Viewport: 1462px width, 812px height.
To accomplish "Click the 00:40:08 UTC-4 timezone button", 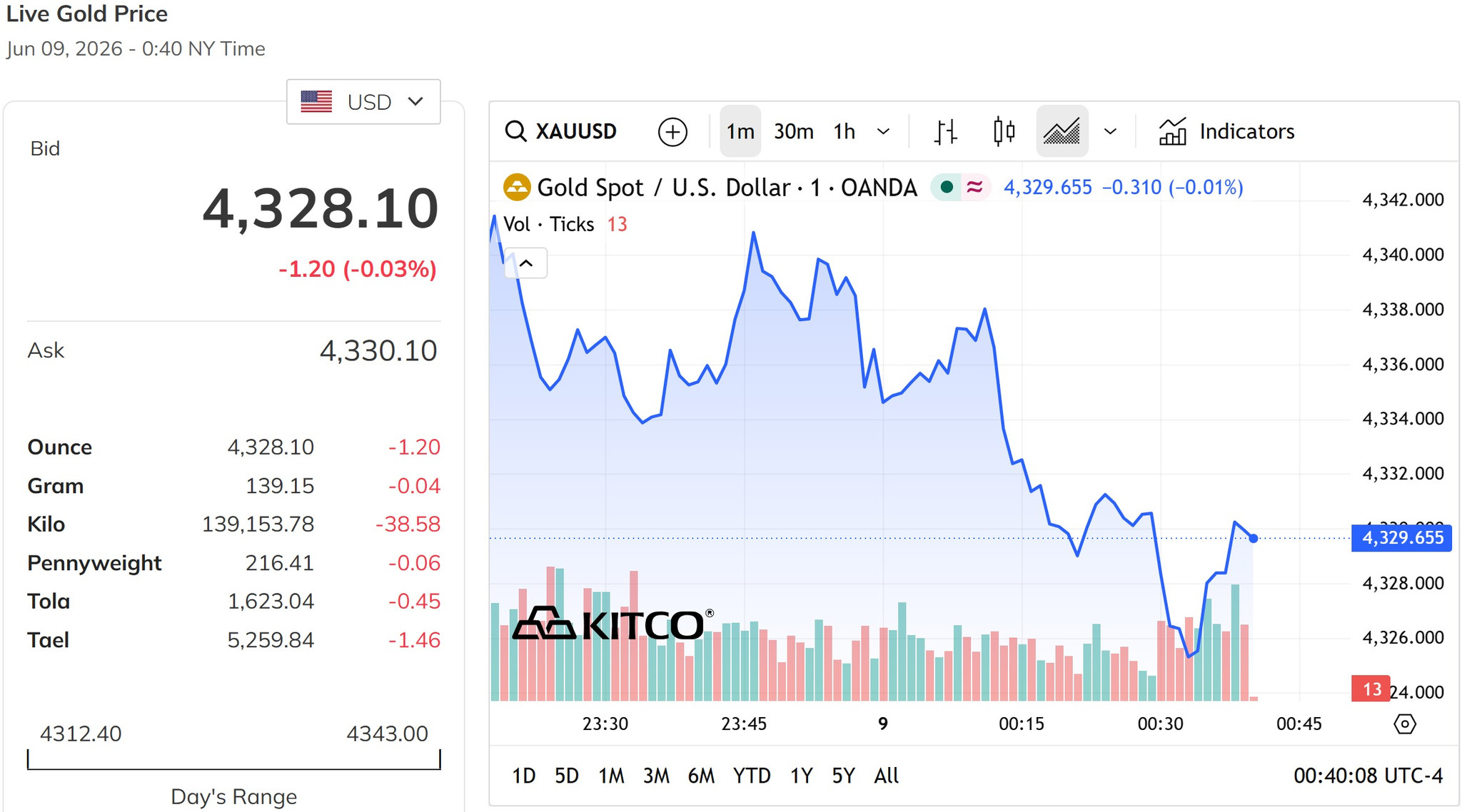I will [1368, 776].
